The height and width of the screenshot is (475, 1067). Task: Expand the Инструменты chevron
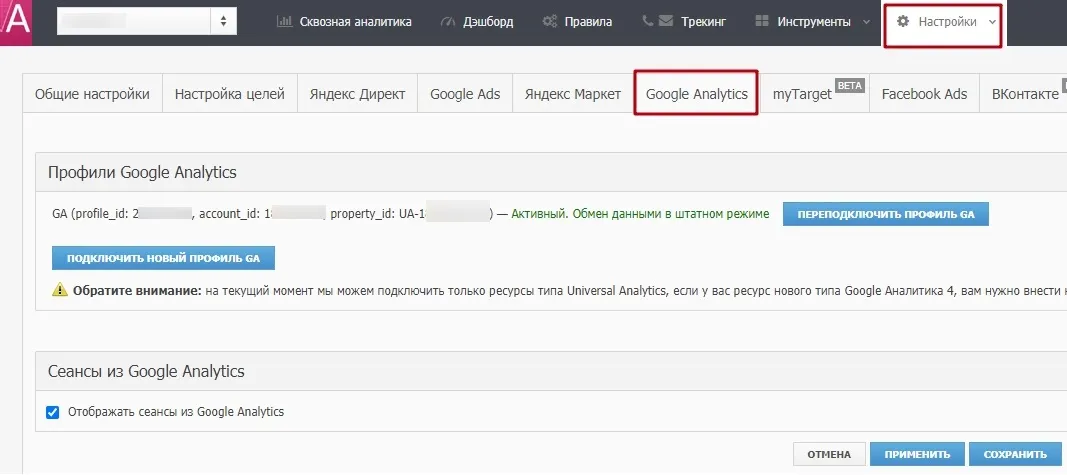tap(866, 22)
